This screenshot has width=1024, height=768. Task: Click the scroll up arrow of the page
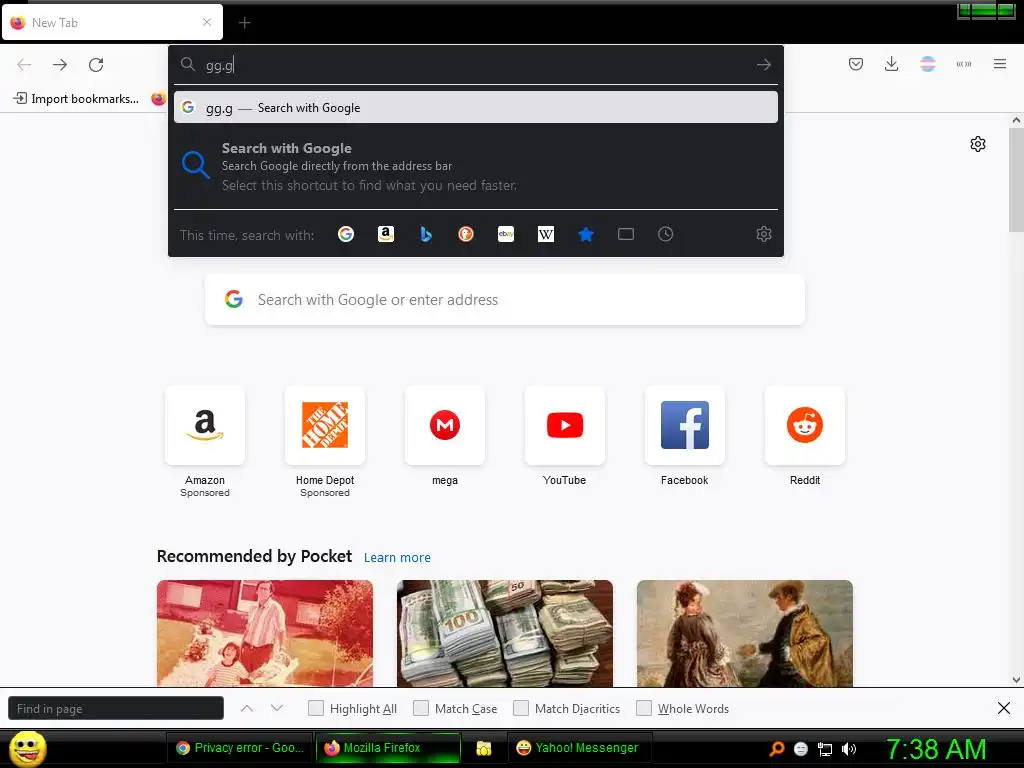[x=1016, y=120]
